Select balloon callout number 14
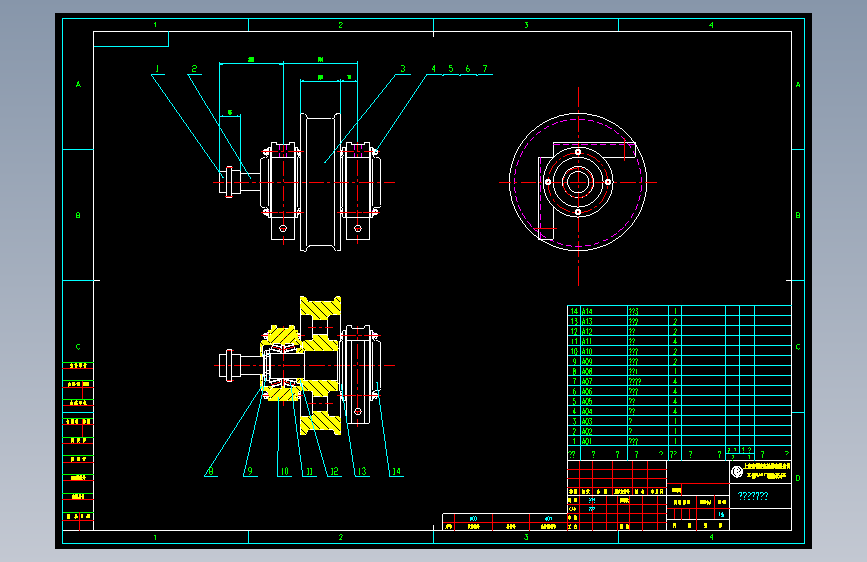Screen dimensions: 867x562 (x=396, y=471)
